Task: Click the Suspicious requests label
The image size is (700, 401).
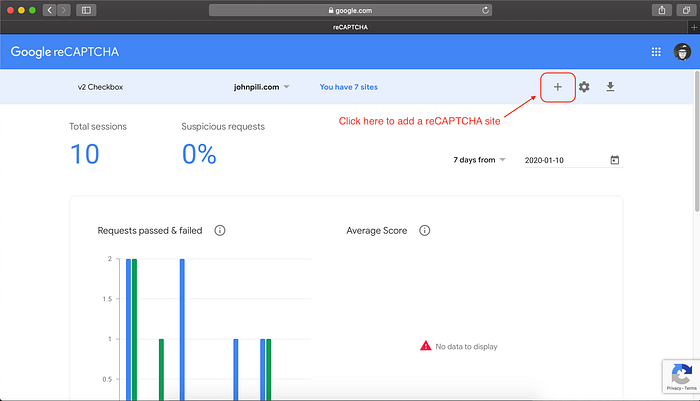Action: tap(223, 126)
